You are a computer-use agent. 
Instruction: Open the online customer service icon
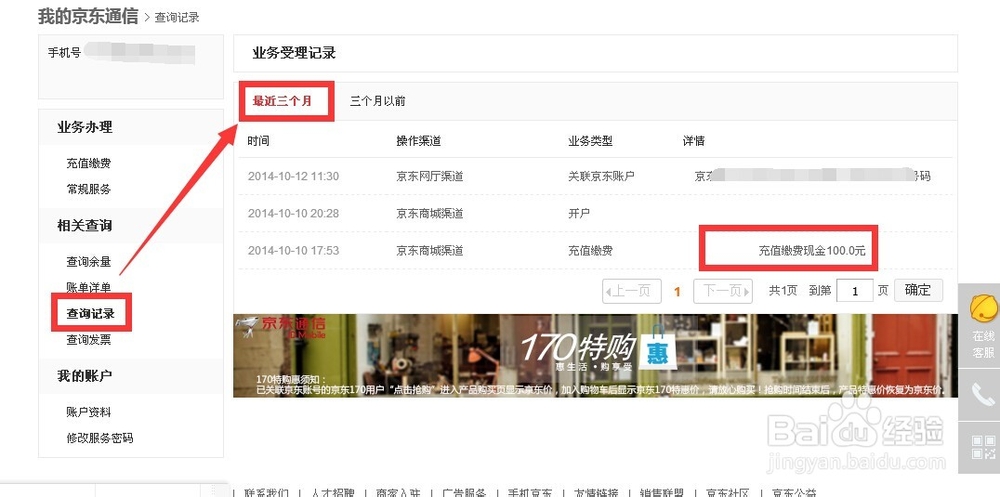coord(983,327)
